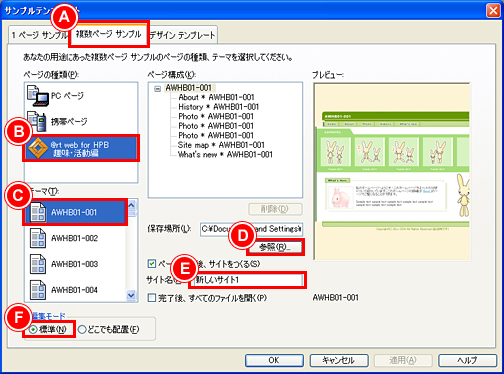Viewport: 504px width, 374px height.
Task: Pick the AWHB01-004 theme icon
Action: point(38,290)
